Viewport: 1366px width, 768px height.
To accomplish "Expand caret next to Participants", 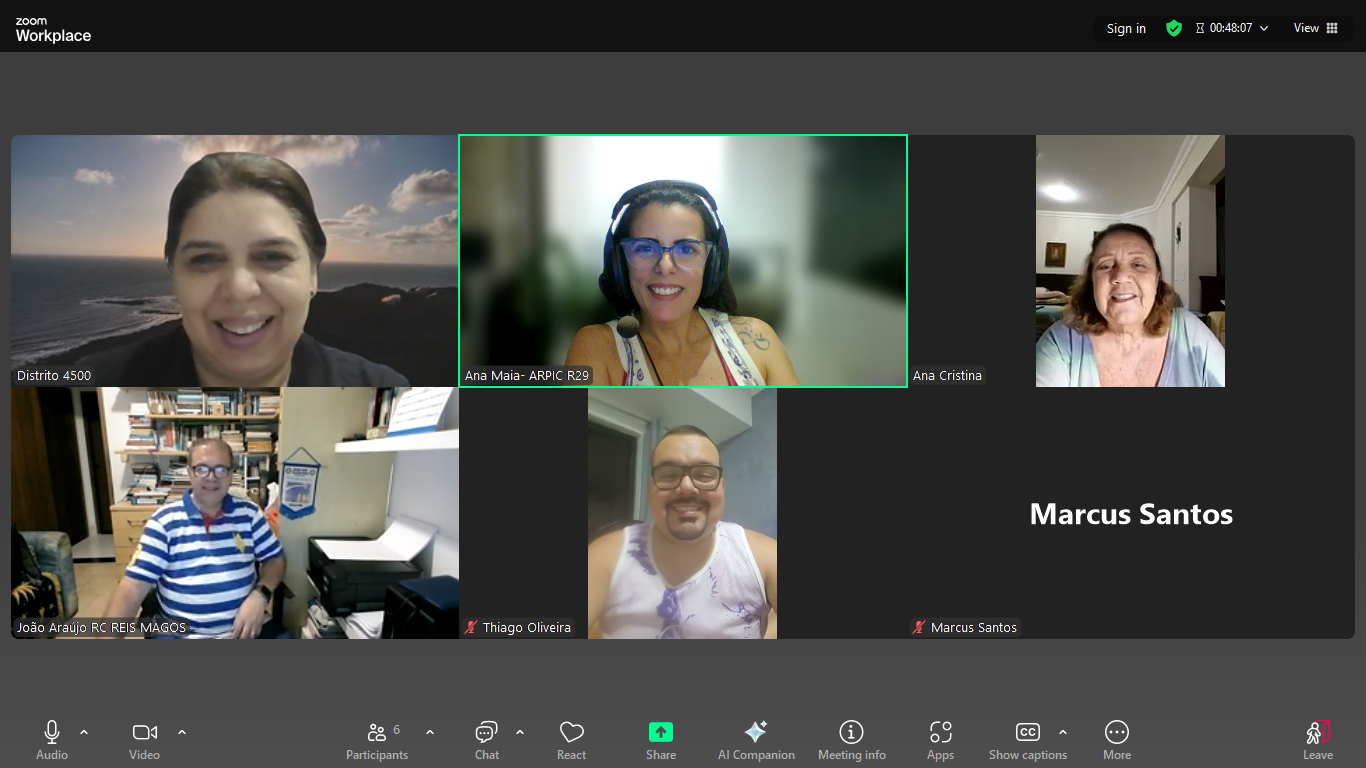I will pos(430,732).
